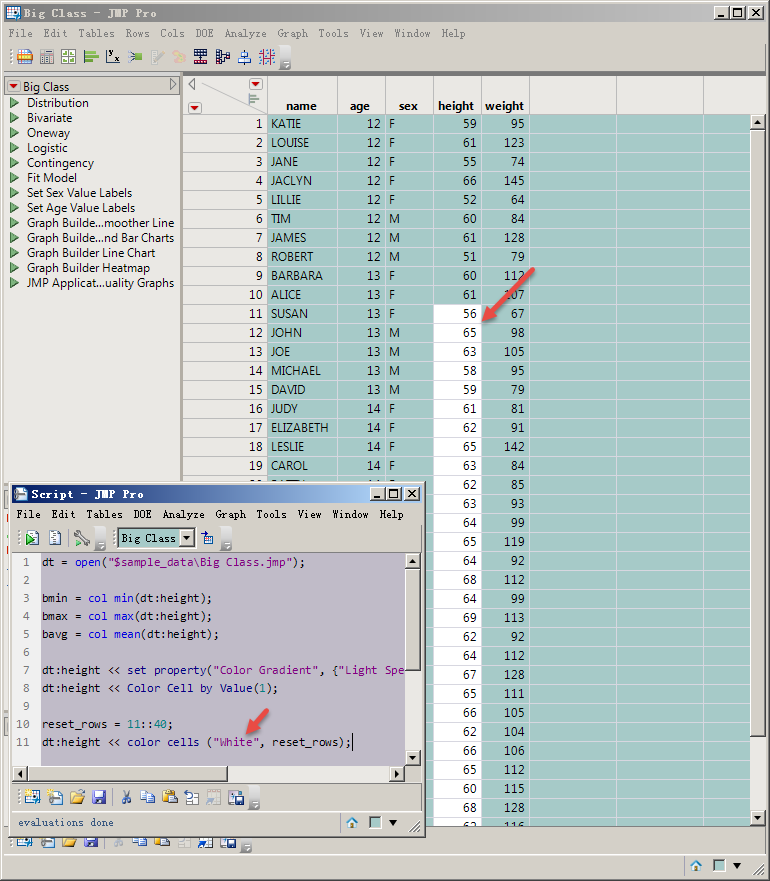
Task: Run the Fit Model script
Action: (15, 178)
